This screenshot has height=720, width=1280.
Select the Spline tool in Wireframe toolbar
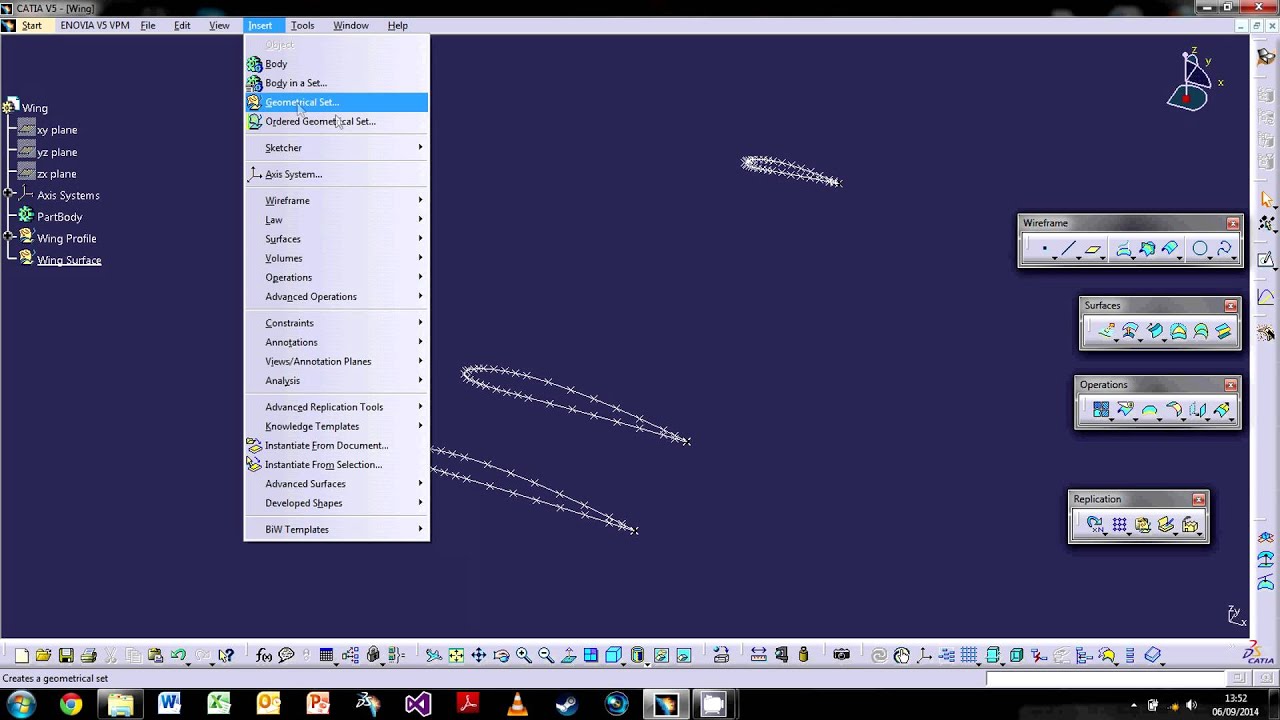tap(1225, 249)
